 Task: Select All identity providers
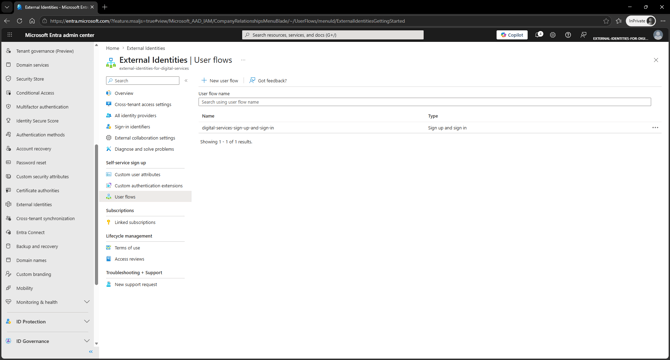click(135, 116)
